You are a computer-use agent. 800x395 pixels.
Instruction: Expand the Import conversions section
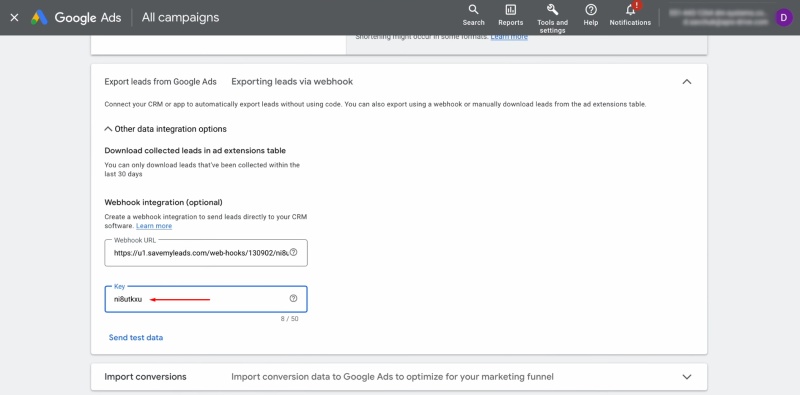point(687,377)
